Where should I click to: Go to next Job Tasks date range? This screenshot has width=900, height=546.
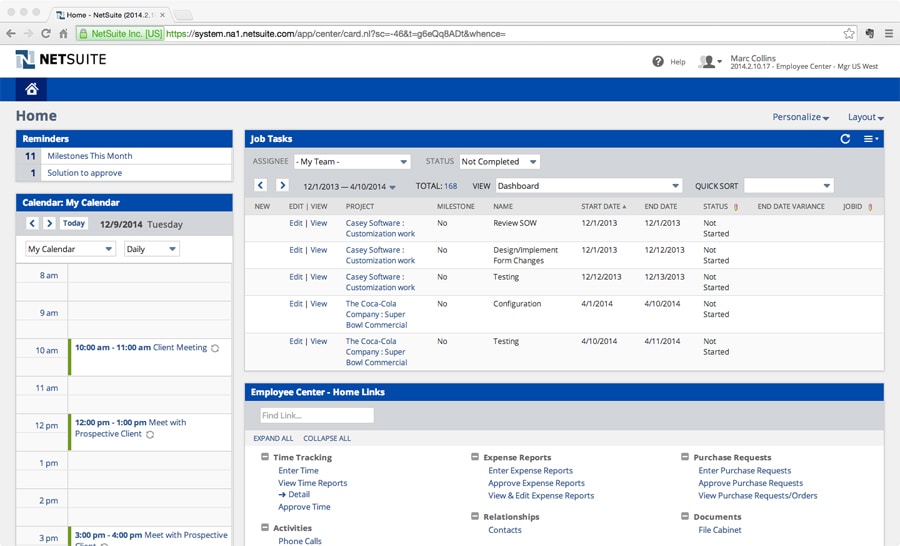pyautogui.click(x=282, y=185)
